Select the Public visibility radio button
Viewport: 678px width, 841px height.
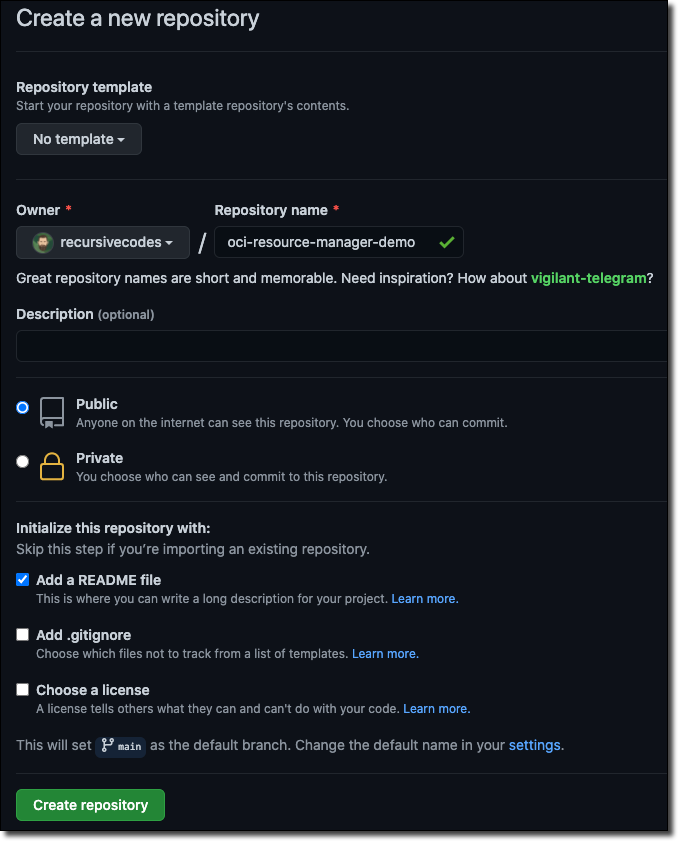point(23,407)
